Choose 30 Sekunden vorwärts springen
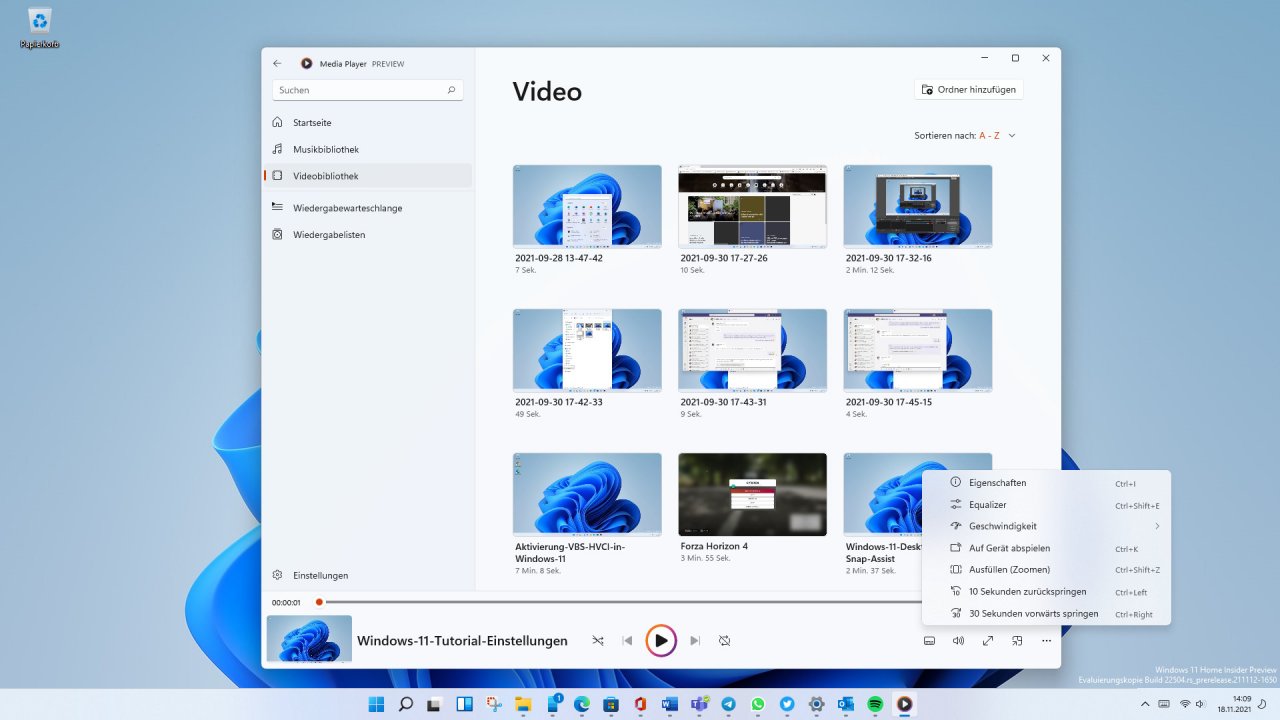The height and width of the screenshot is (720, 1280). tap(1046, 614)
